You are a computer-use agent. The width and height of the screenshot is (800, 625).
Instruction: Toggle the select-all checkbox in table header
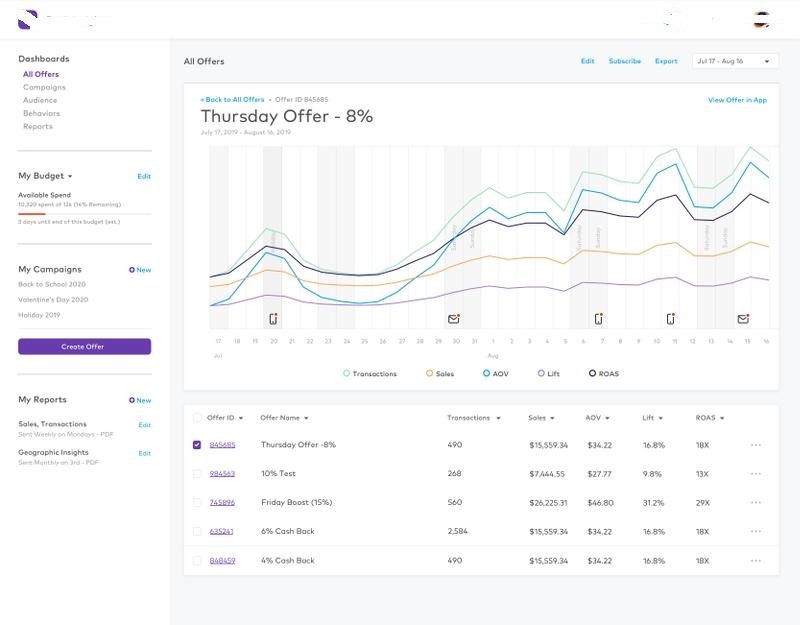pos(197,418)
